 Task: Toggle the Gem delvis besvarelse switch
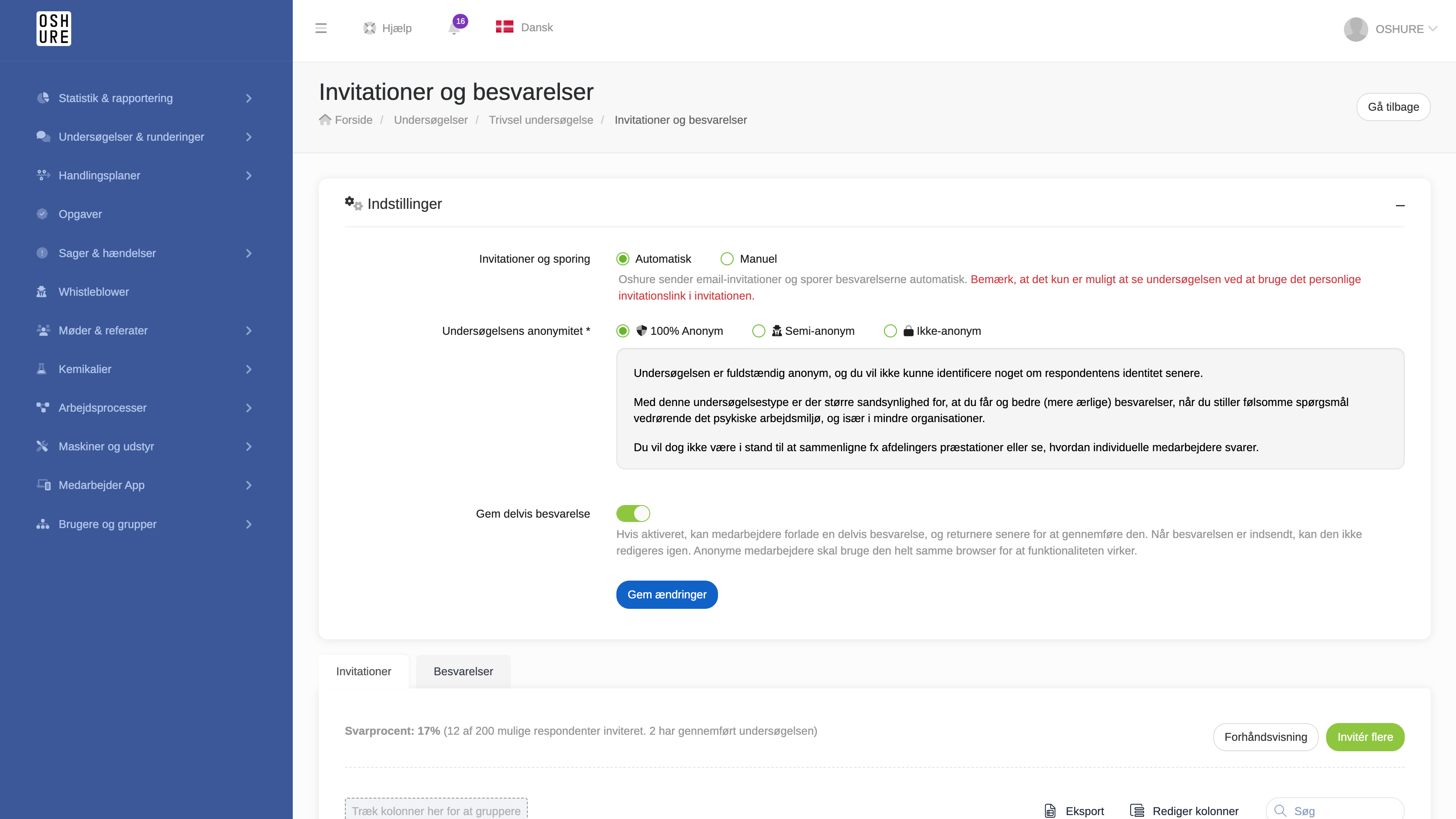[633, 513]
